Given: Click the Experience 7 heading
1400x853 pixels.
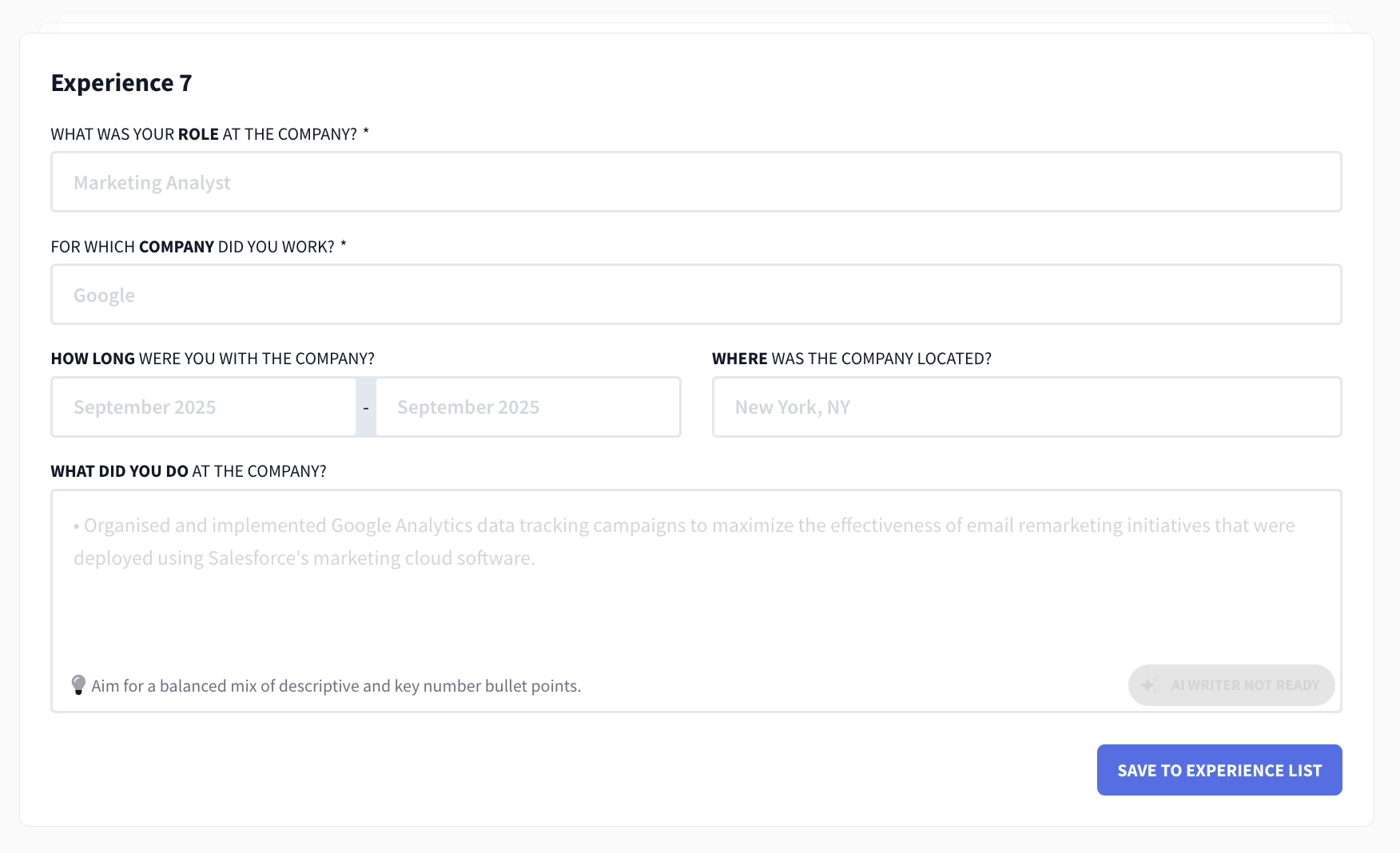Looking at the screenshot, I should pyautogui.click(x=121, y=83).
